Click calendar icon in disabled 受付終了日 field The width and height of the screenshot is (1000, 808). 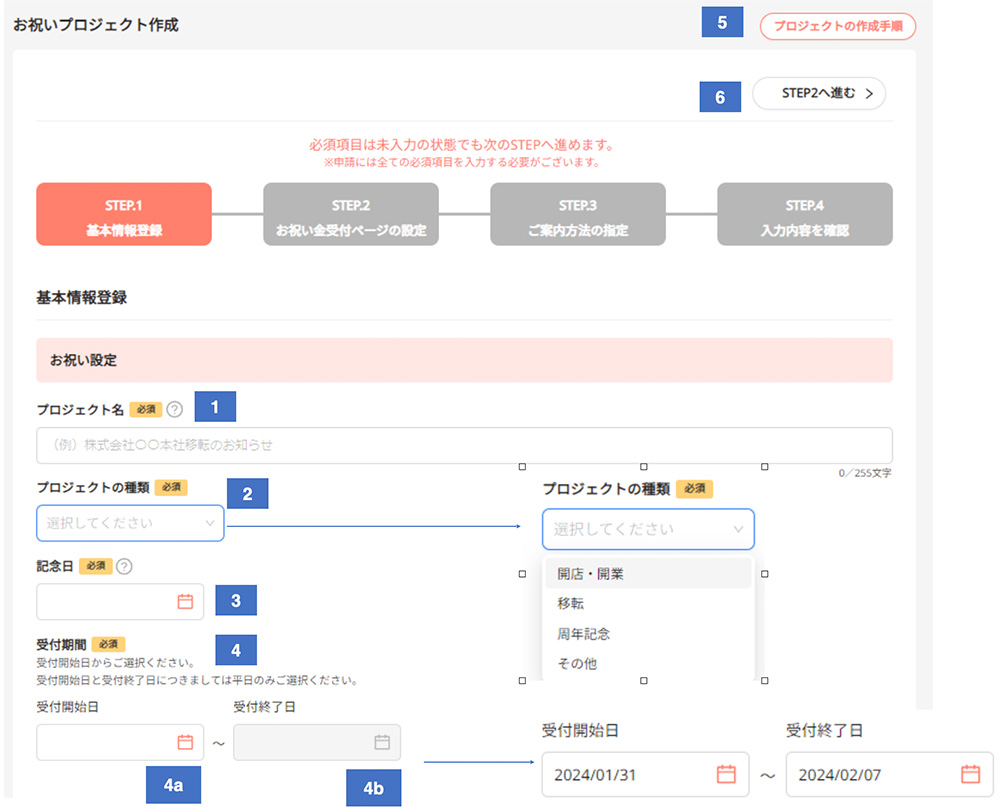point(381,742)
